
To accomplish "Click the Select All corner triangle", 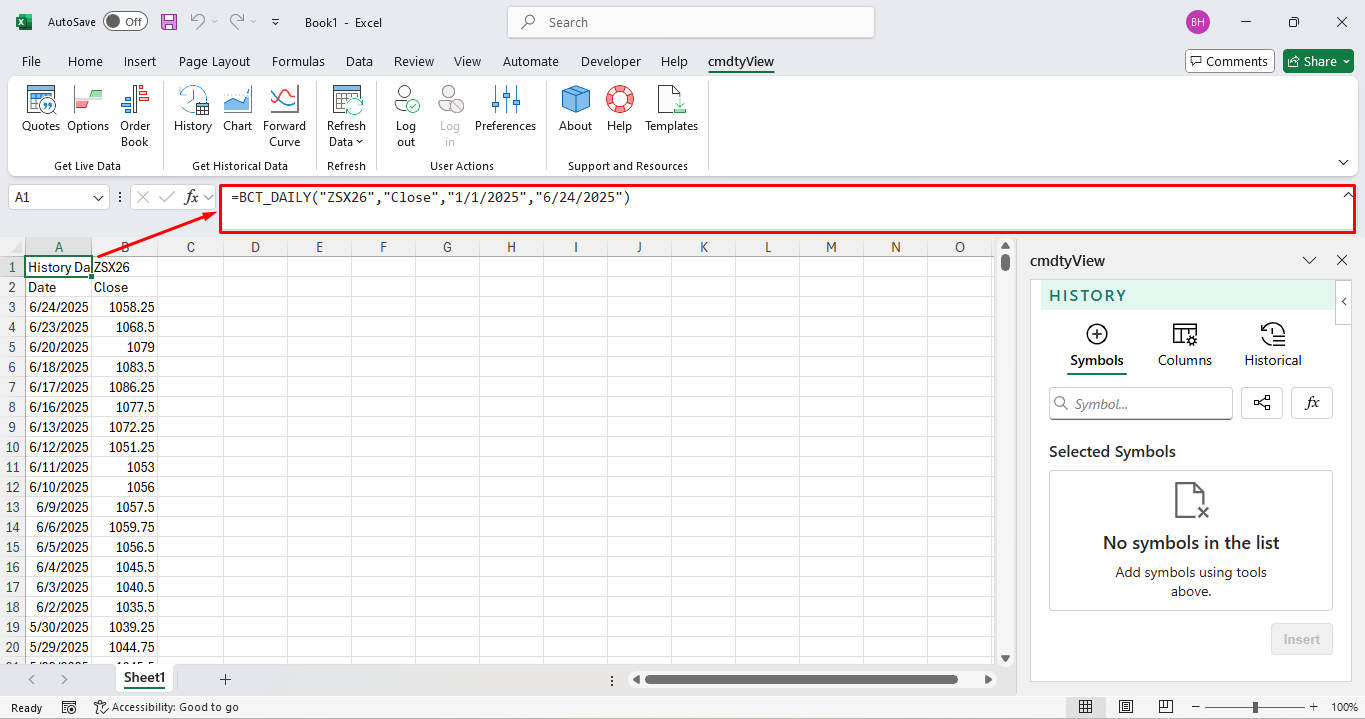I will point(13,247).
